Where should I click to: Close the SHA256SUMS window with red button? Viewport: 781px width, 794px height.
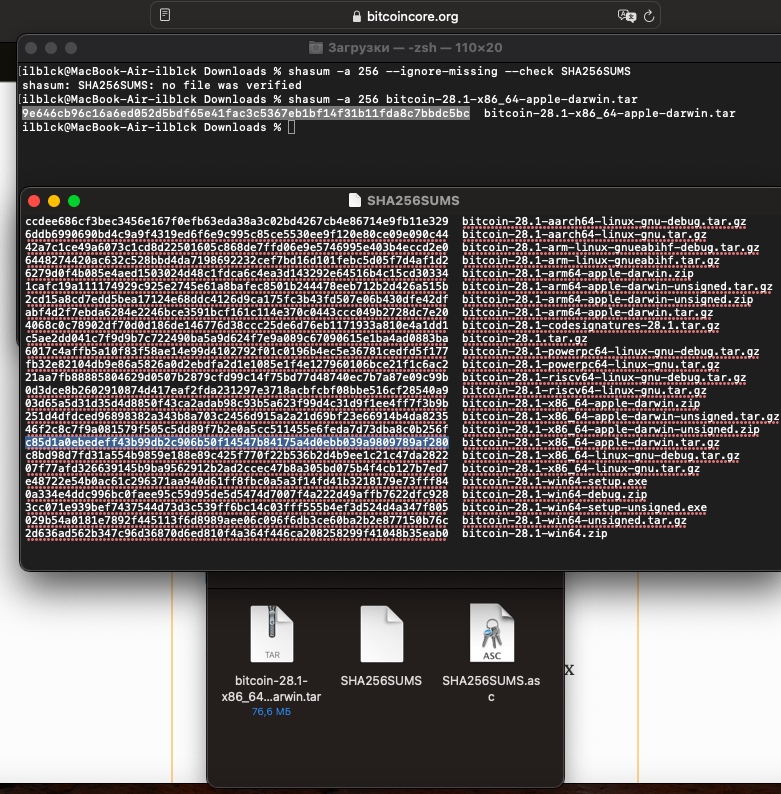(x=34, y=201)
